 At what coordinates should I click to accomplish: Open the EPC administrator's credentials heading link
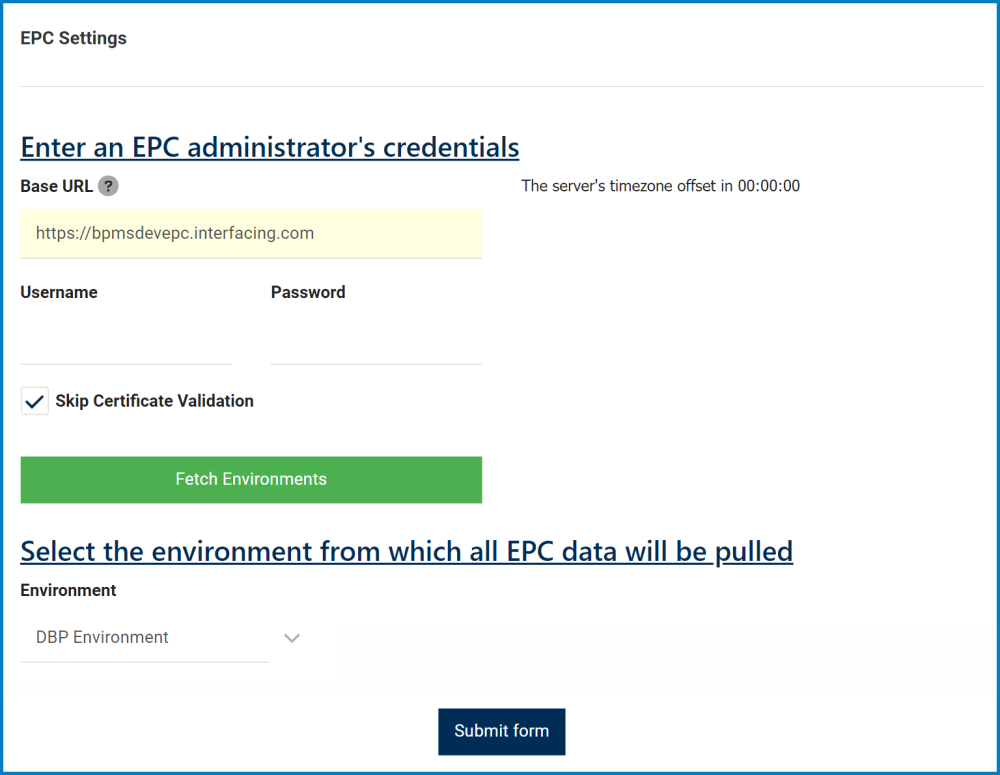tap(269, 147)
